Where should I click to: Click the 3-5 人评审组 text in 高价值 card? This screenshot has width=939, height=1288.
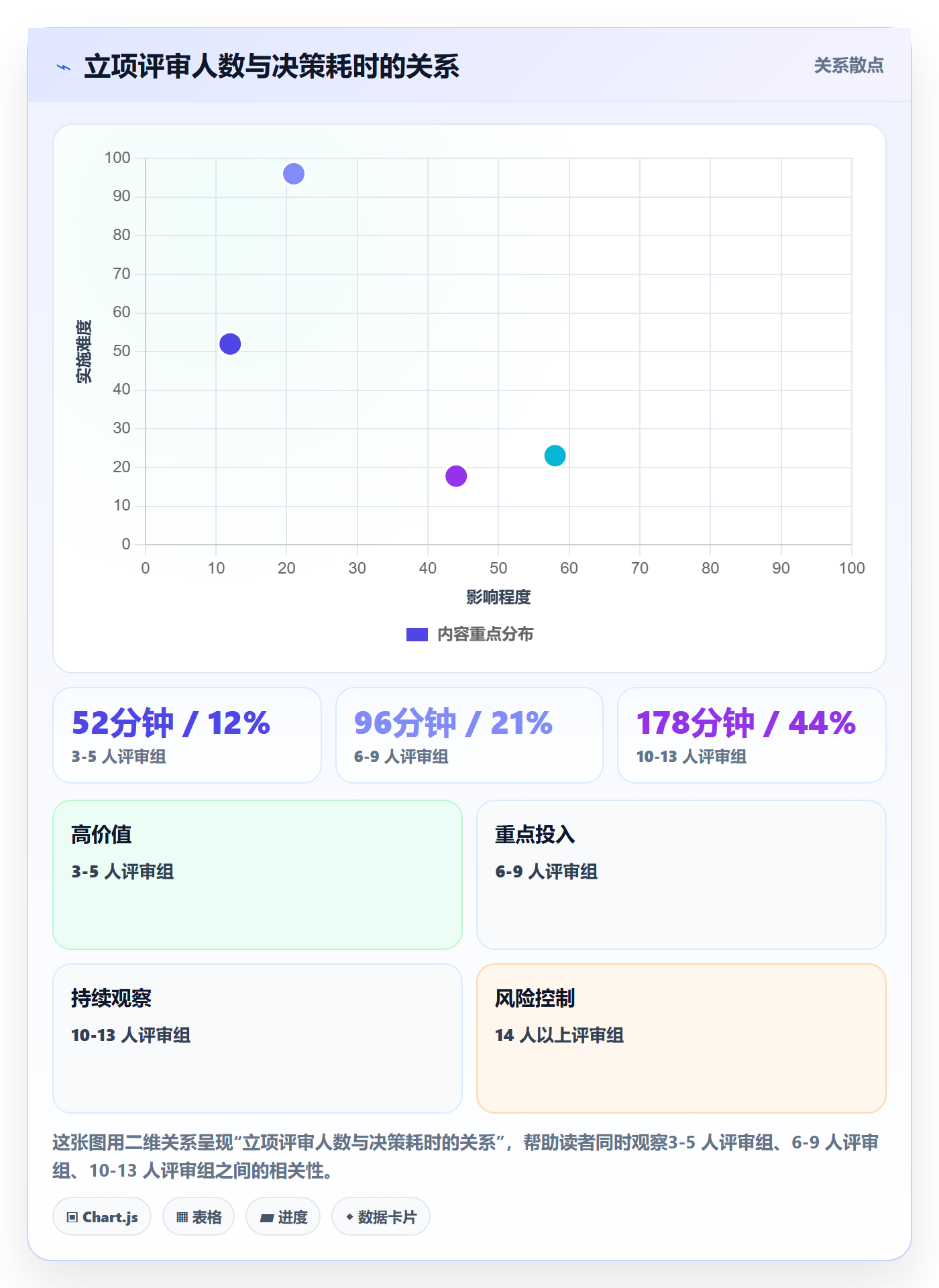tap(123, 871)
